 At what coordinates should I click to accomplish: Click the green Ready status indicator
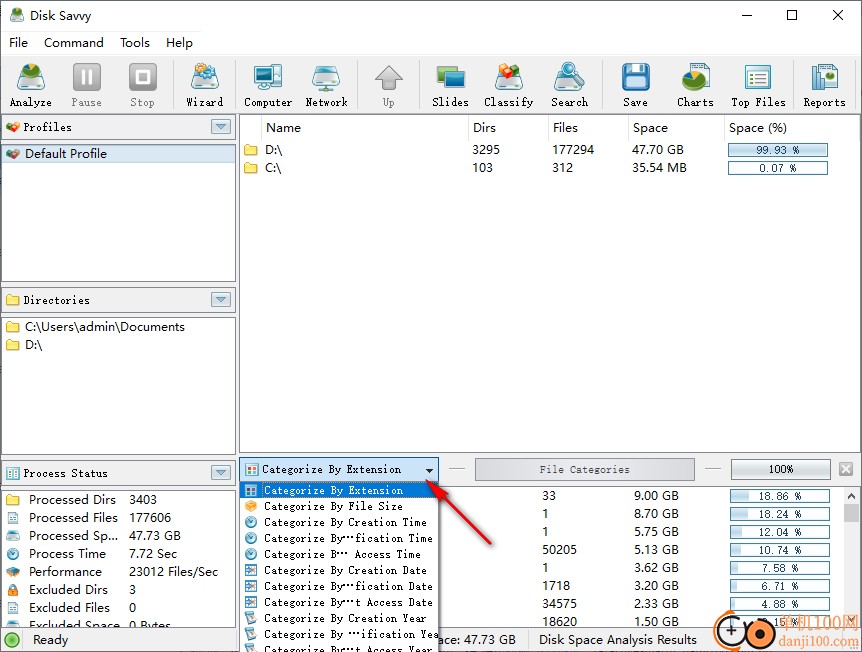[x=12, y=640]
